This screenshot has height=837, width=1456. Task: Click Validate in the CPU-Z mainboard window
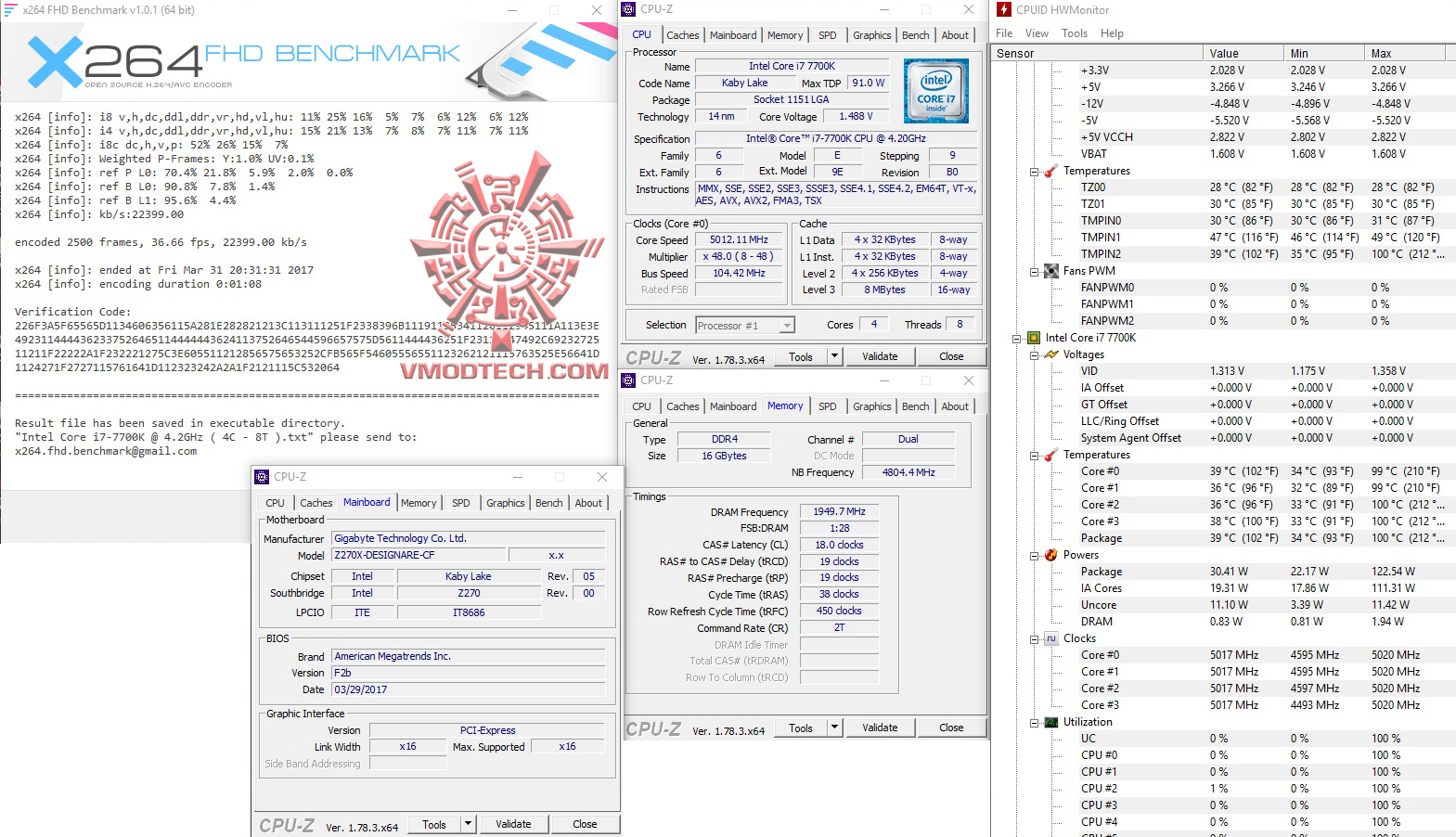pyautogui.click(x=513, y=824)
